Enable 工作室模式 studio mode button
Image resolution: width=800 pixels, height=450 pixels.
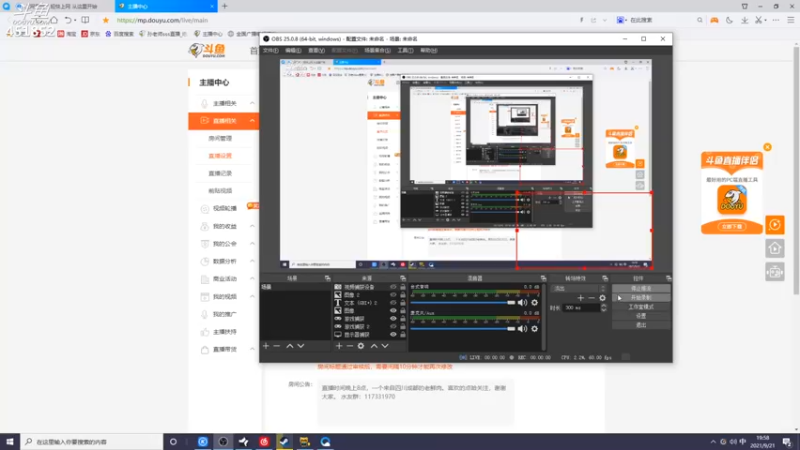point(641,307)
